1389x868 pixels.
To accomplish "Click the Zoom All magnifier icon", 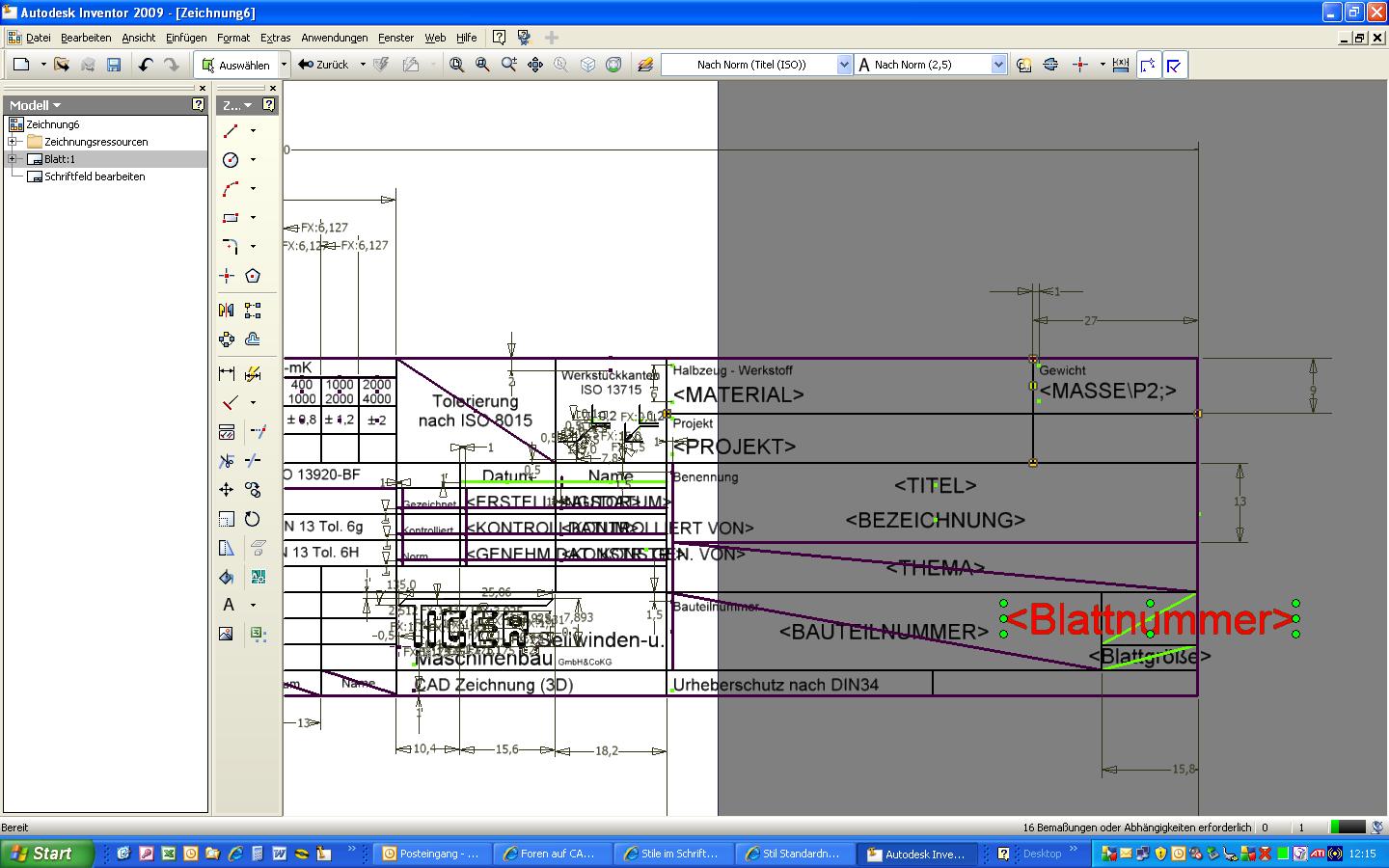I will click(456, 65).
